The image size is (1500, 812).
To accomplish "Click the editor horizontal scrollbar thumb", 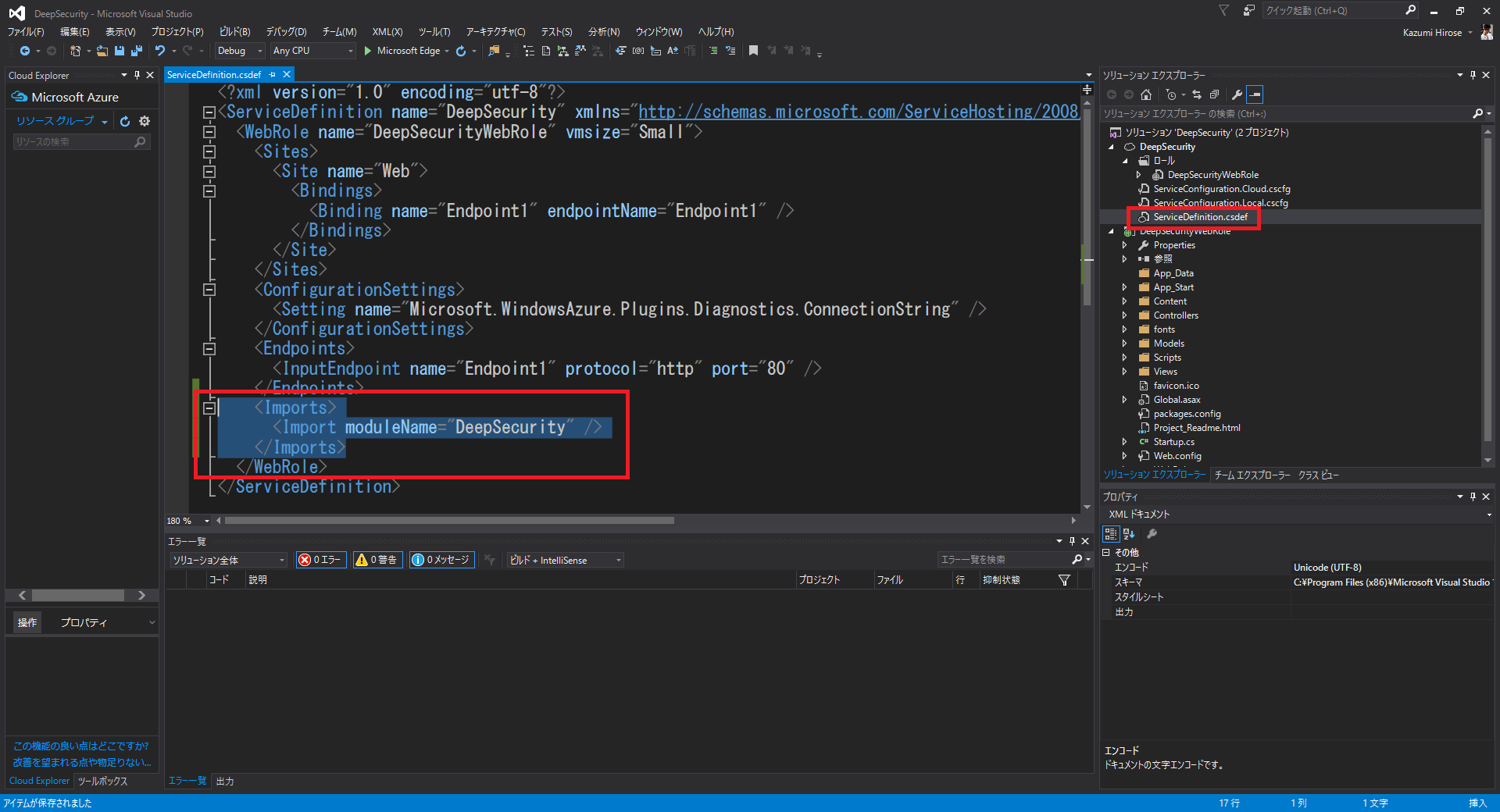I will (x=449, y=520).
